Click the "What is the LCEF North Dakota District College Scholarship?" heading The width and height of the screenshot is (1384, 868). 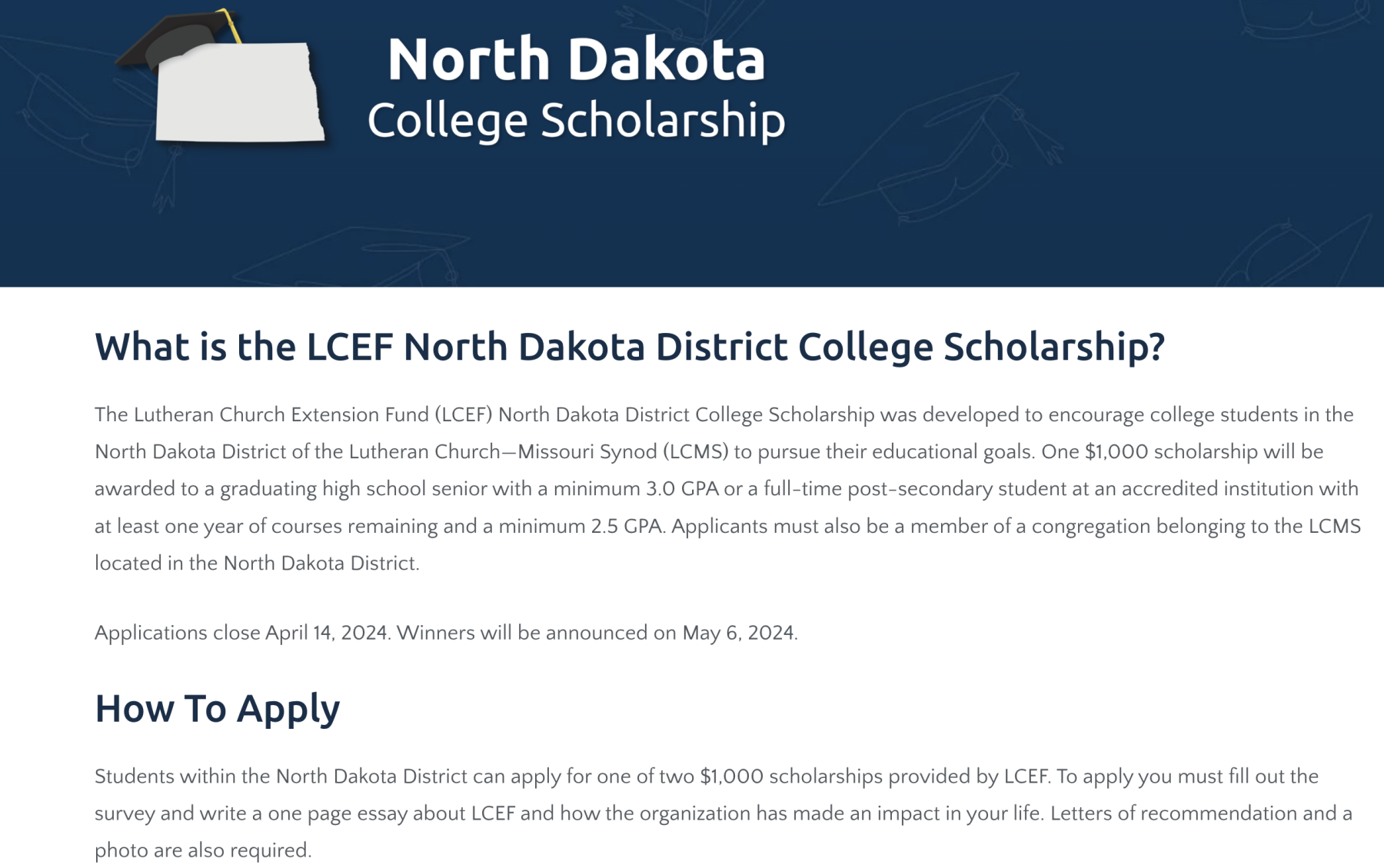coord(629,347)
